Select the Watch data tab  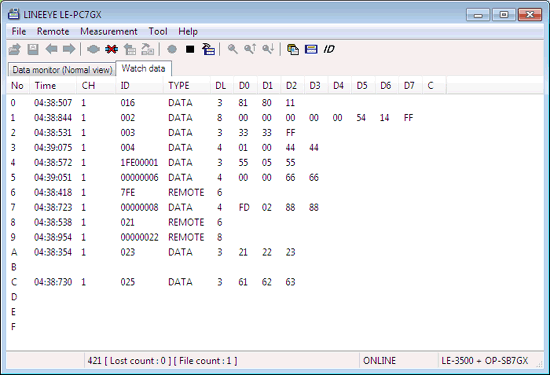143,68
